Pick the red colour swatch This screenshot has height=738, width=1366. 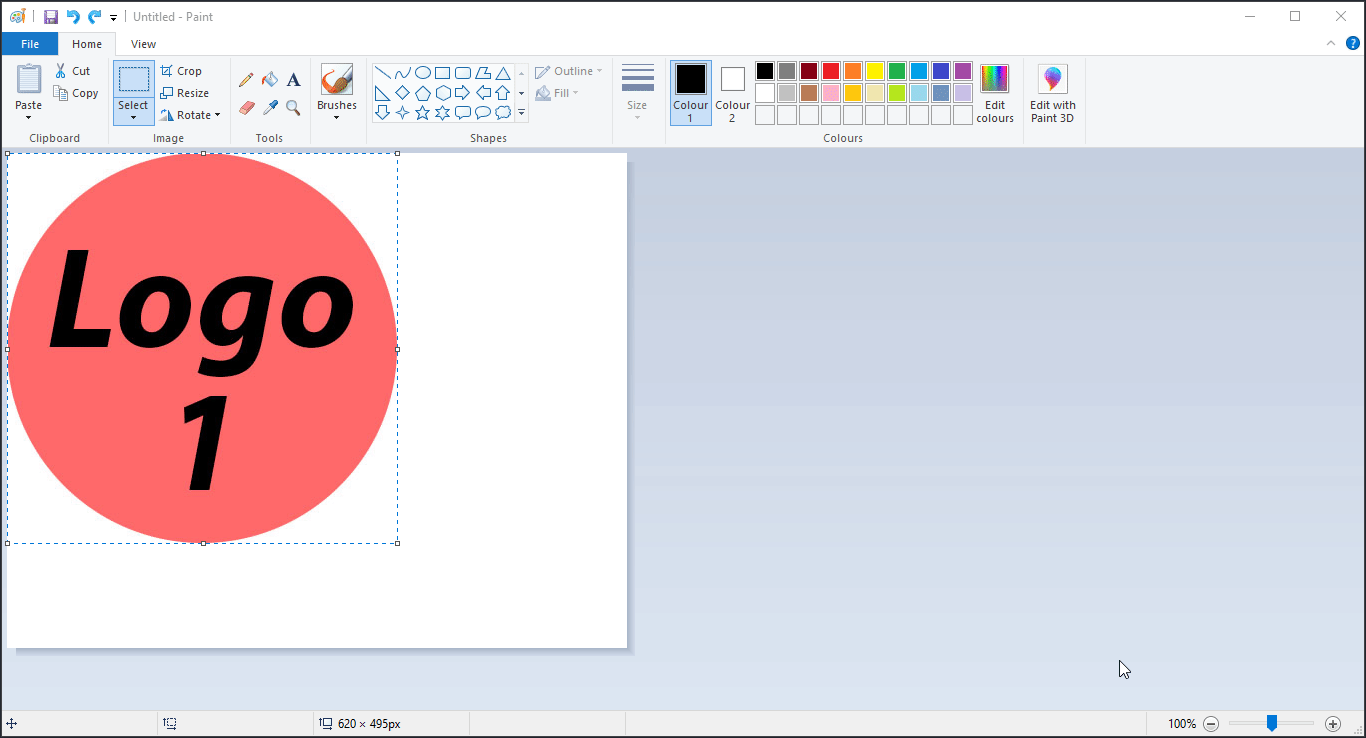831,71
